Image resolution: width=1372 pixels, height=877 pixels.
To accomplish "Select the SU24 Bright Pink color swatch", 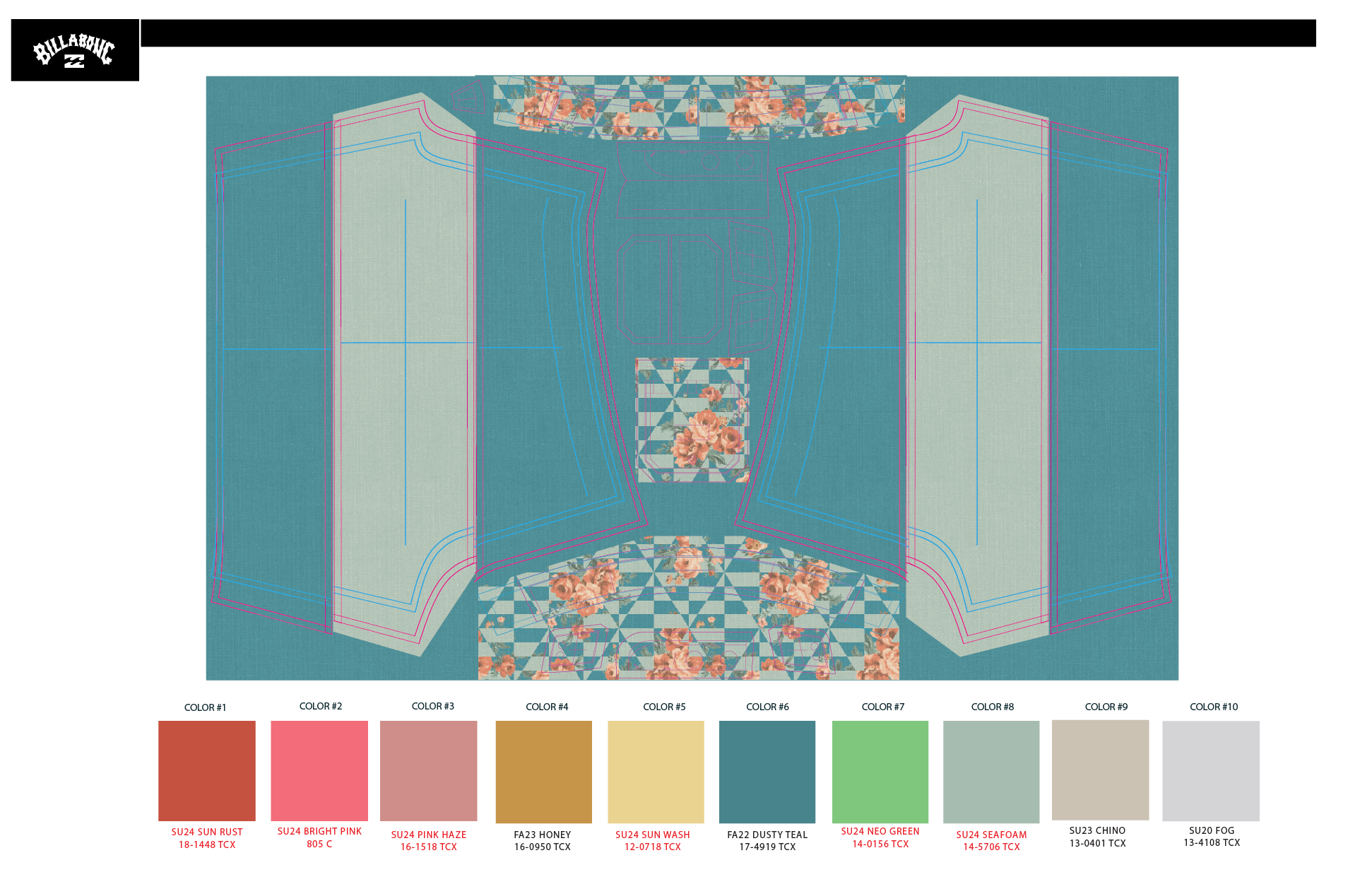I will [x=319, y=771].
